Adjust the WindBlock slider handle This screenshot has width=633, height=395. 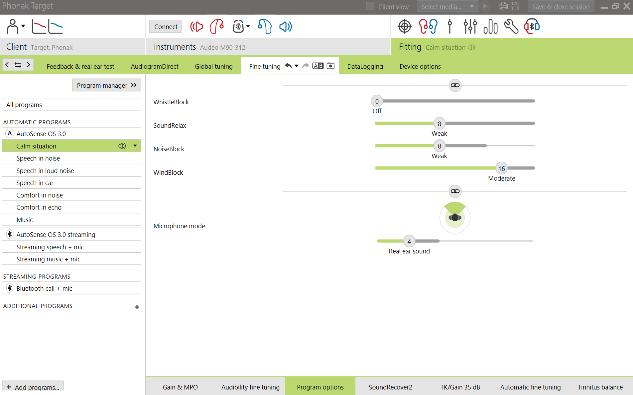coord(501,168)
